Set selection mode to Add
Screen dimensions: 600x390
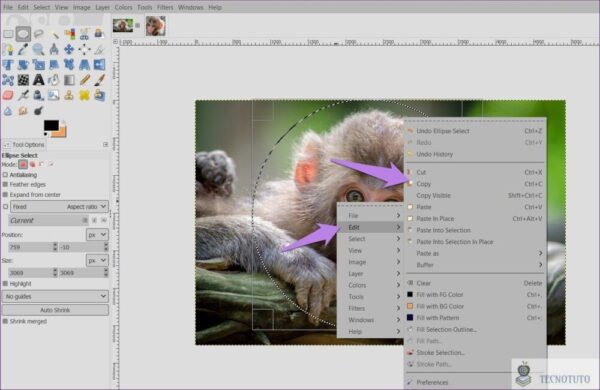(33, 164)
